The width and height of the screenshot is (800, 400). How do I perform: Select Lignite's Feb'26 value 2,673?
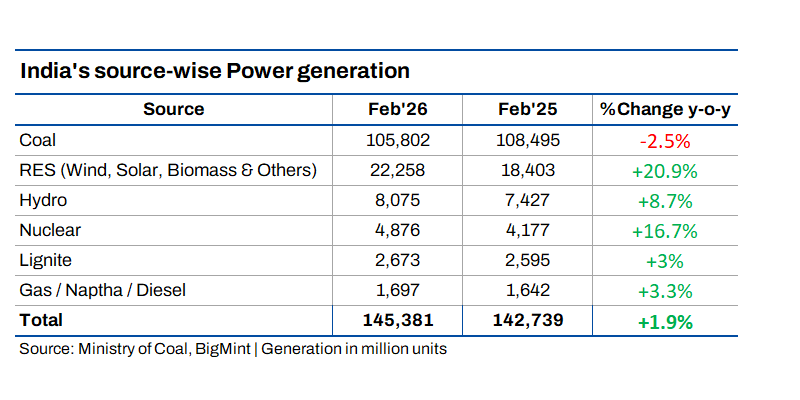point(397,260)
